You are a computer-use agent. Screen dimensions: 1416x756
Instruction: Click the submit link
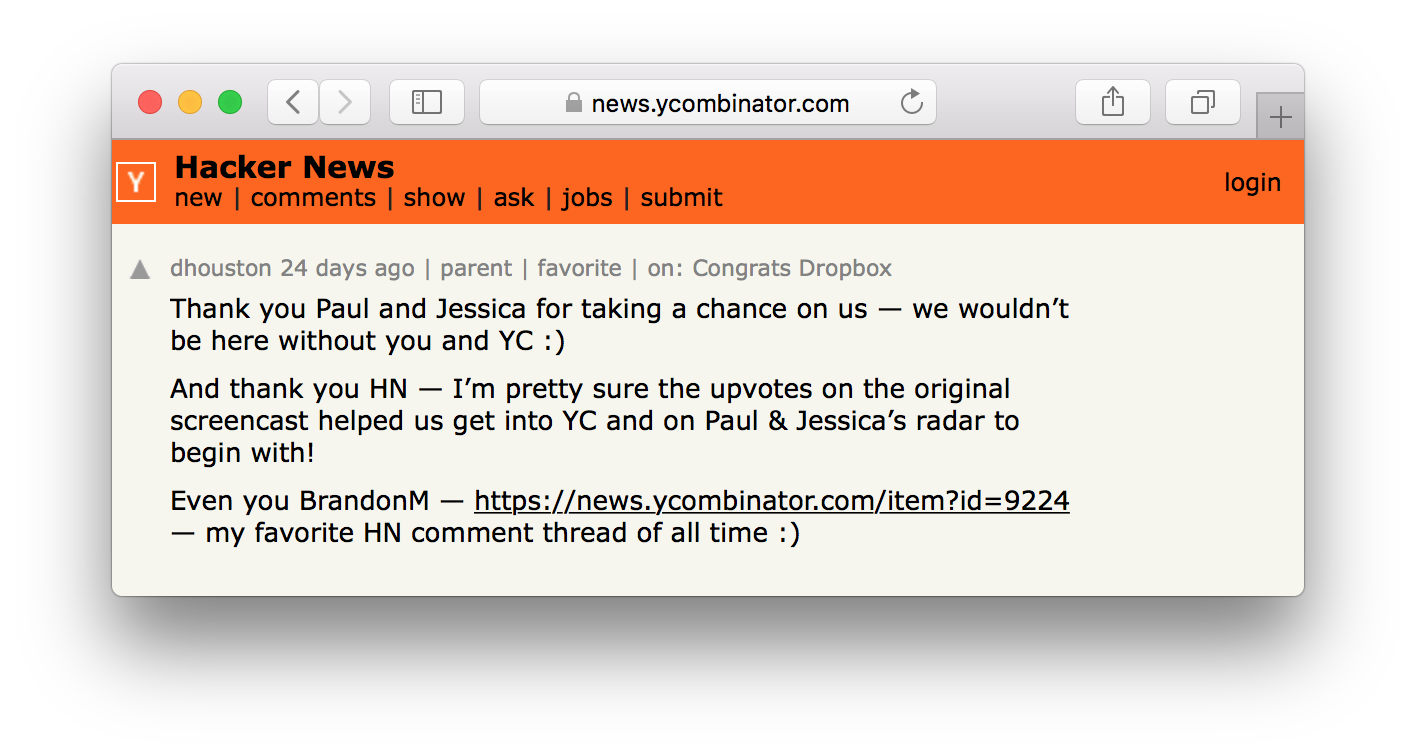681,198
